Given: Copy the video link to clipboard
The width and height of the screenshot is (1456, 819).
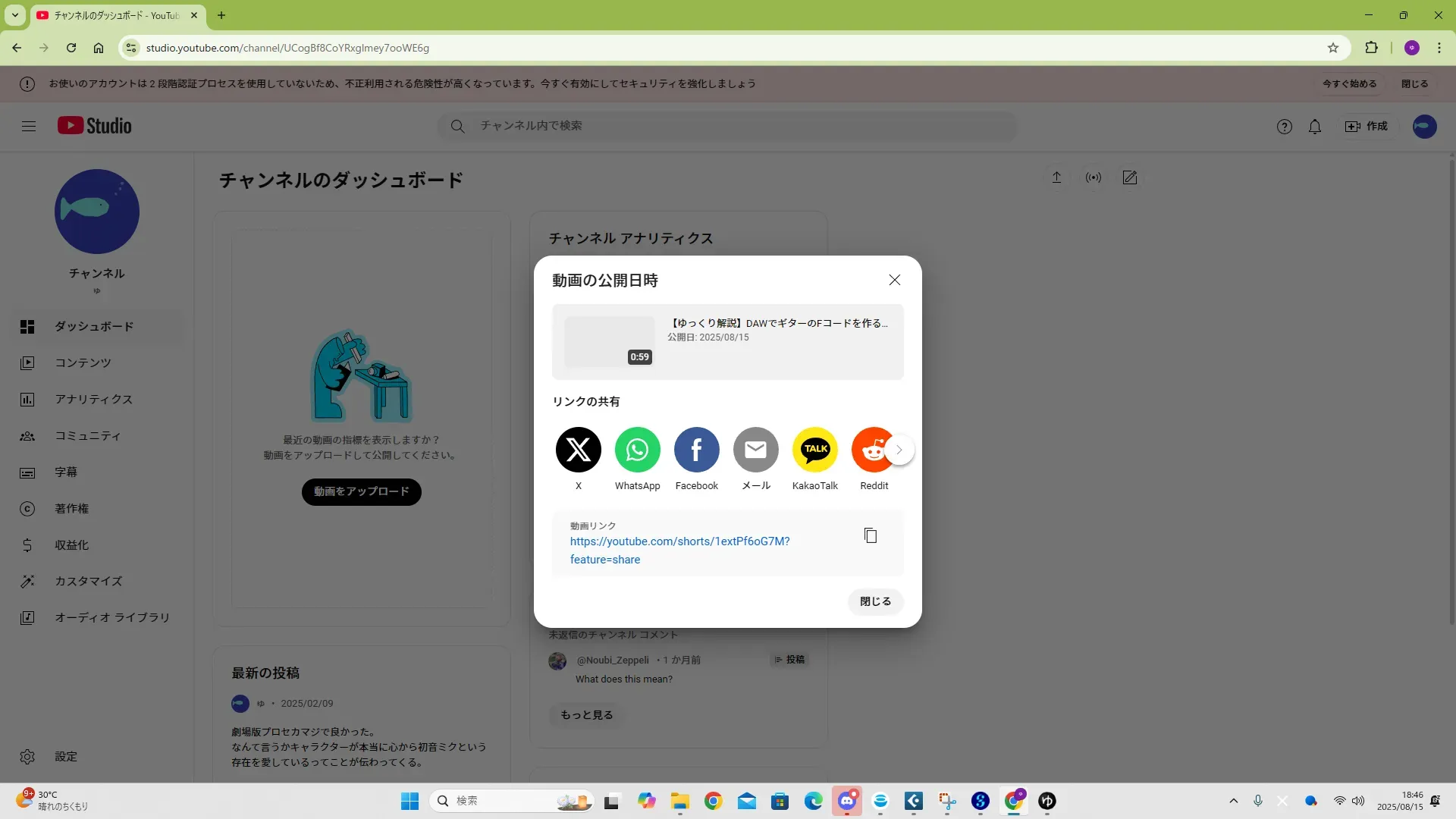Looking at the screenshot, I should 871,536.
